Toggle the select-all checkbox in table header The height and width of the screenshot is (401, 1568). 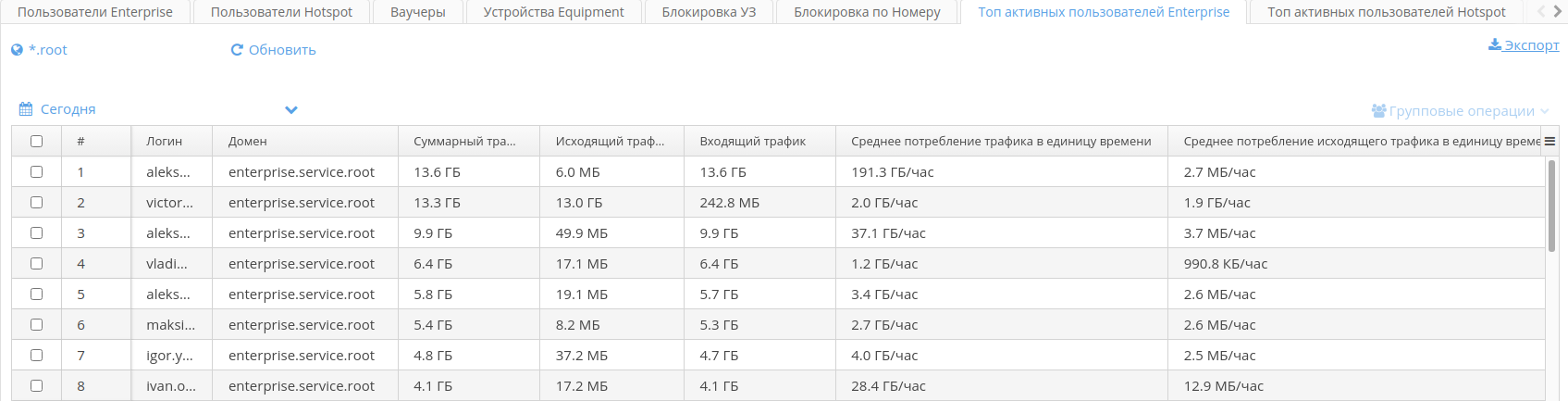coord(36,142)
